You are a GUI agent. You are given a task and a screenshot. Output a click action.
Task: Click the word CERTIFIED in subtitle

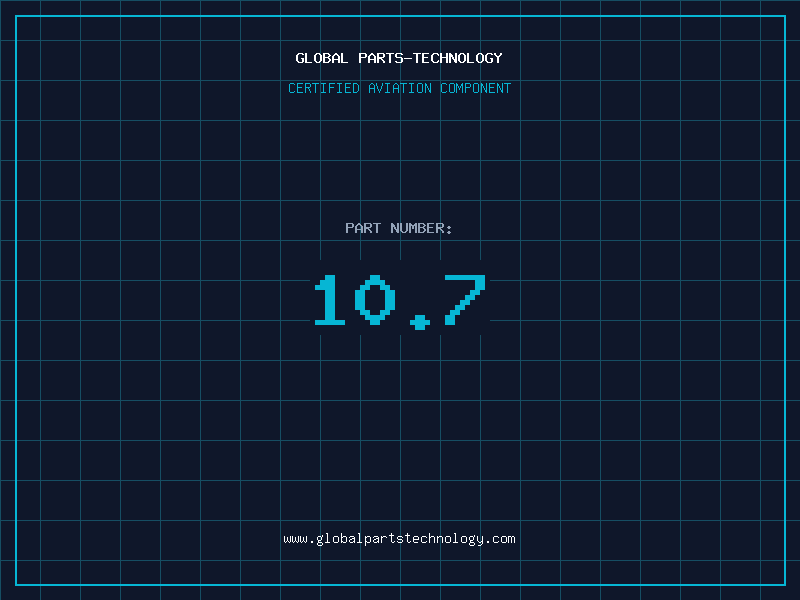coord(324,89)
